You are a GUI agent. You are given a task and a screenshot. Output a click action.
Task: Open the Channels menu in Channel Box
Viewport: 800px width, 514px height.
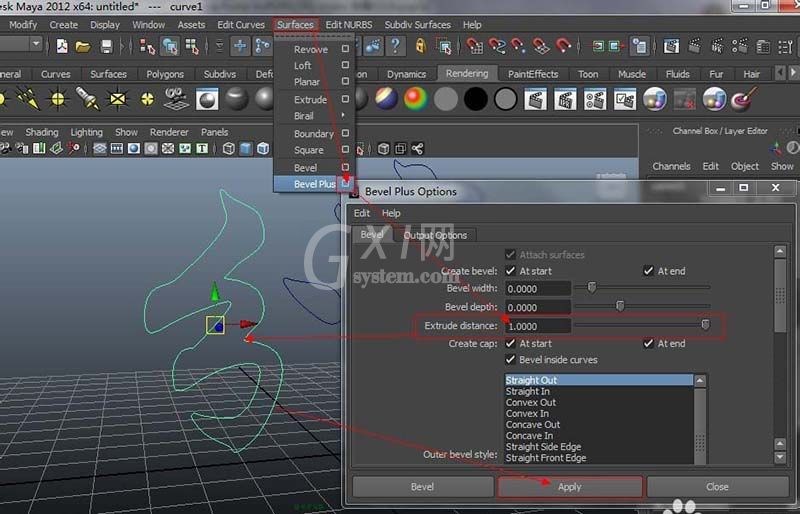point(671,166)
